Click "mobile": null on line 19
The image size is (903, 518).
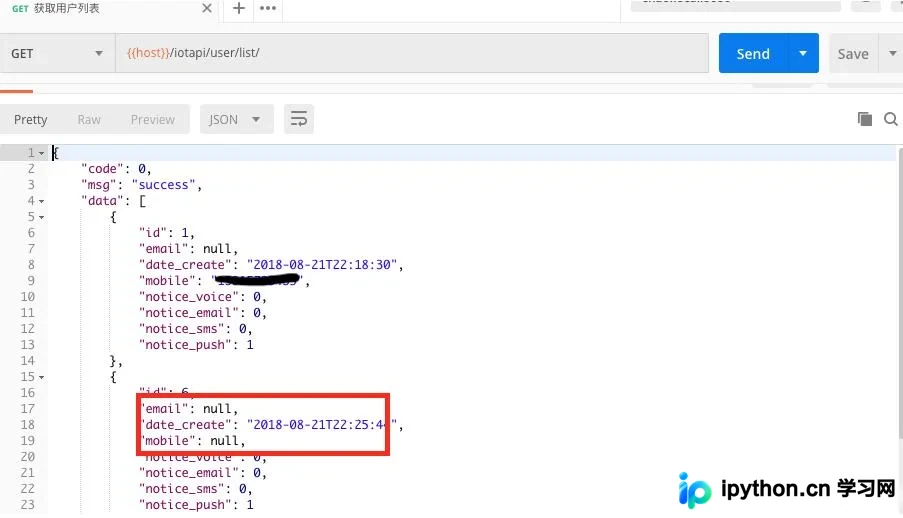[x=193, y=441]
